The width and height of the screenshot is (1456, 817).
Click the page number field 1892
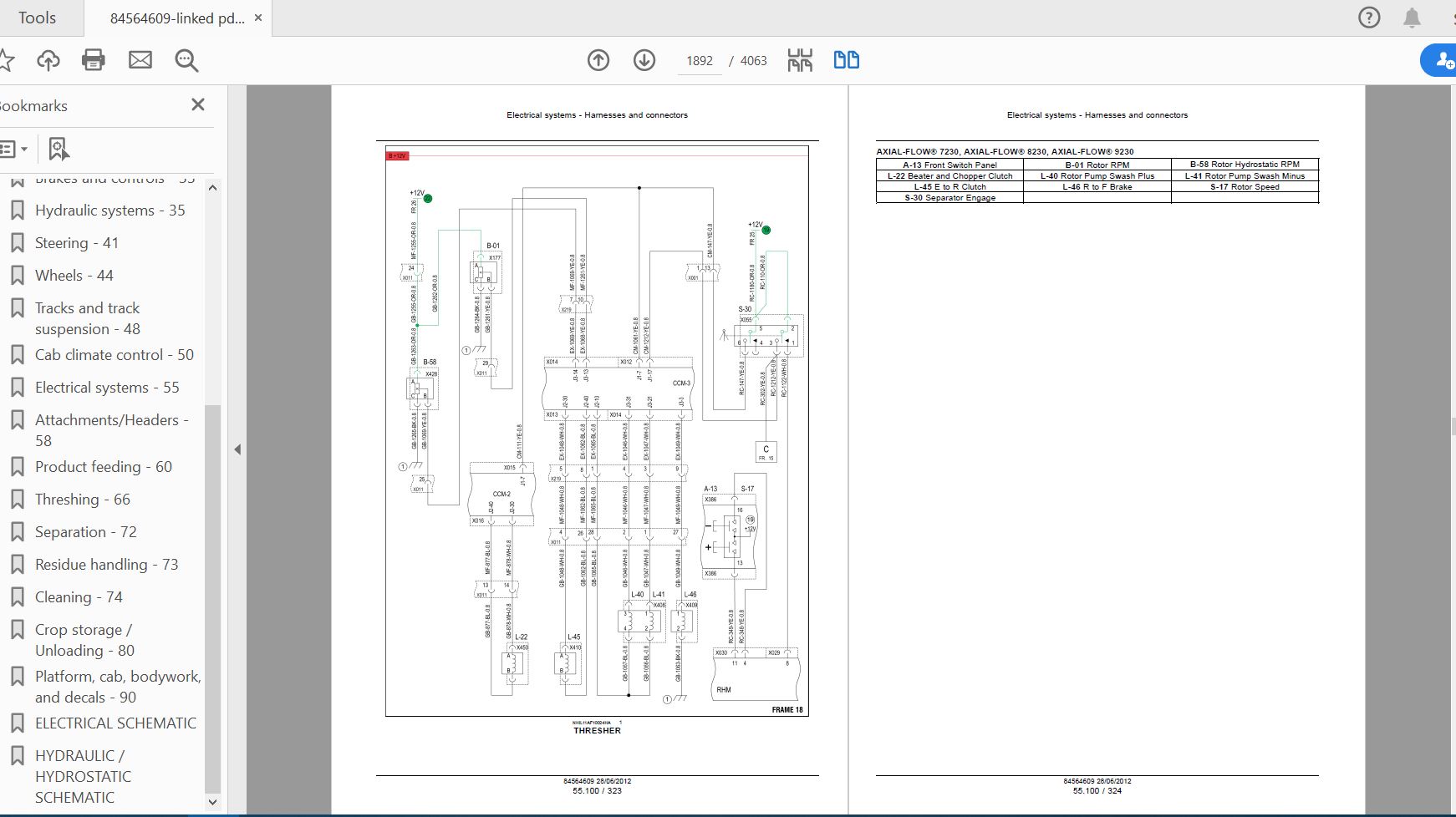[700, 61]
